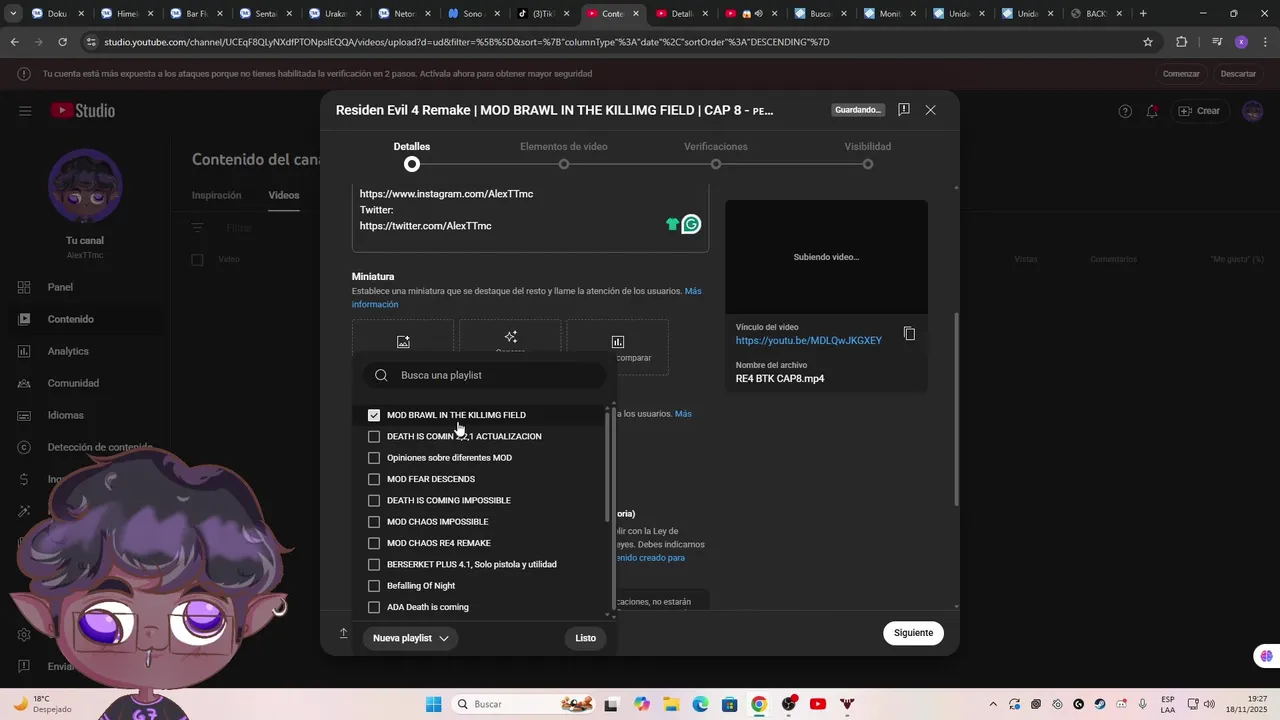Open Idiomas in the sidebar
This screenshot has width=1280, height=720.
65,415
